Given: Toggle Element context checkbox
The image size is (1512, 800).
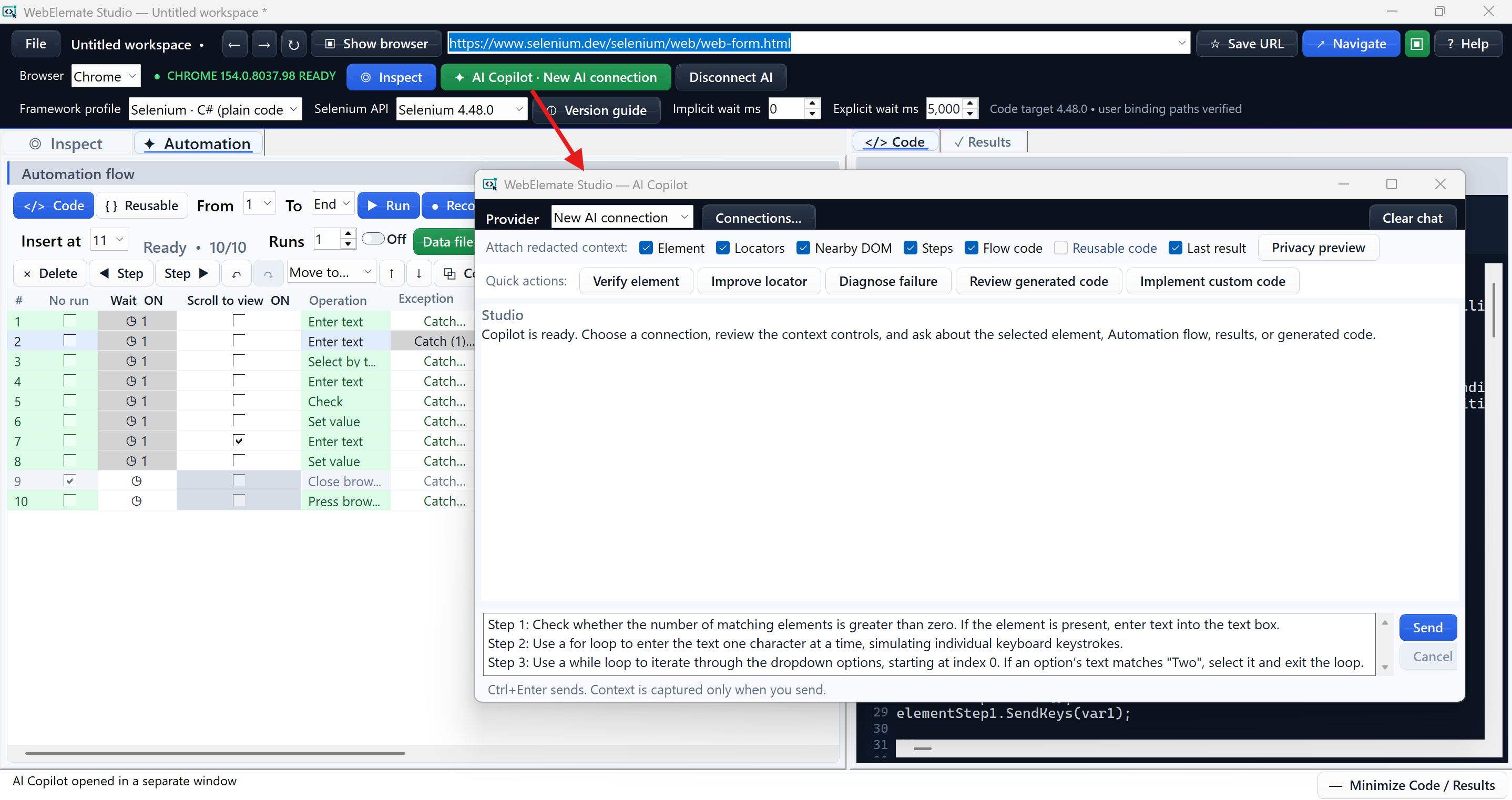Looking at the screenshot, I should (x=646, y=248).
